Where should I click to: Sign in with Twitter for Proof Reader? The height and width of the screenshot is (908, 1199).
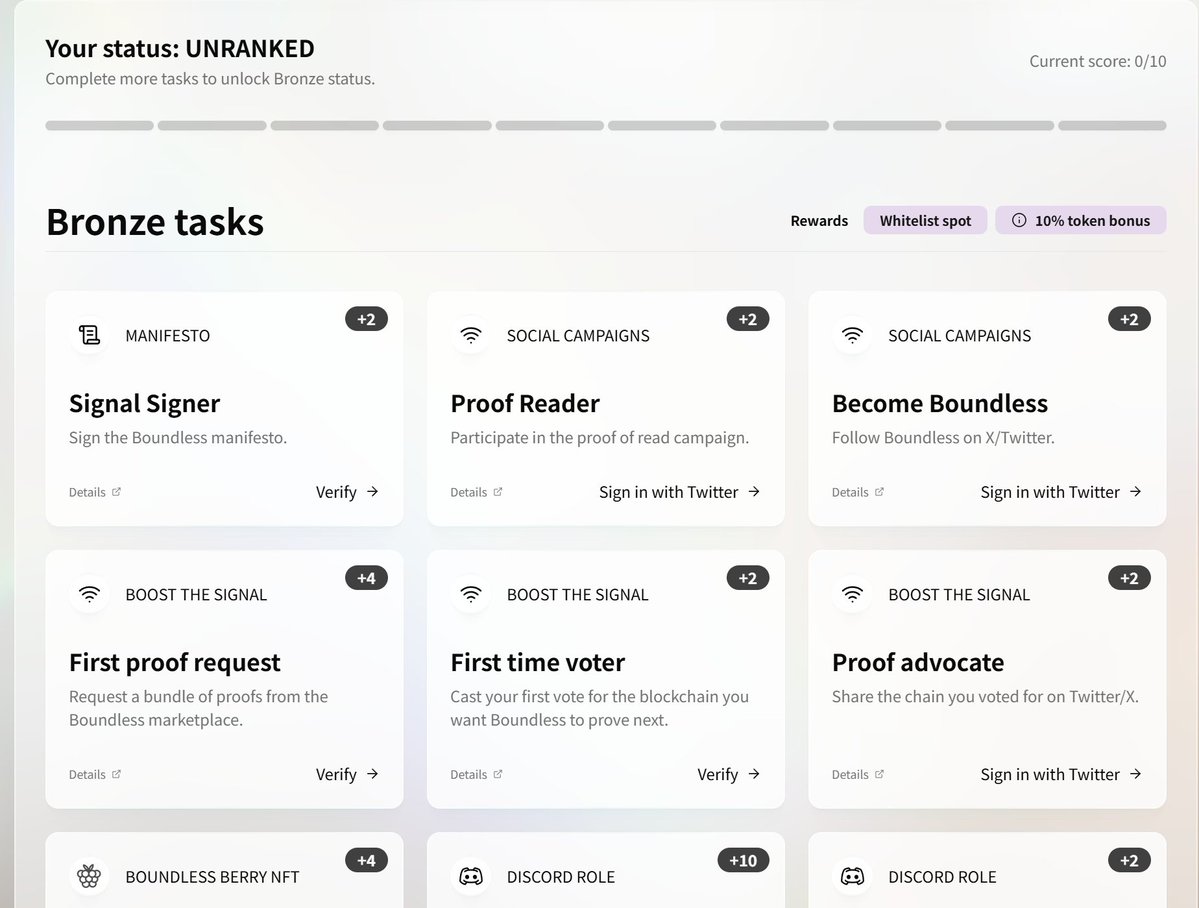tap(680, 492)
